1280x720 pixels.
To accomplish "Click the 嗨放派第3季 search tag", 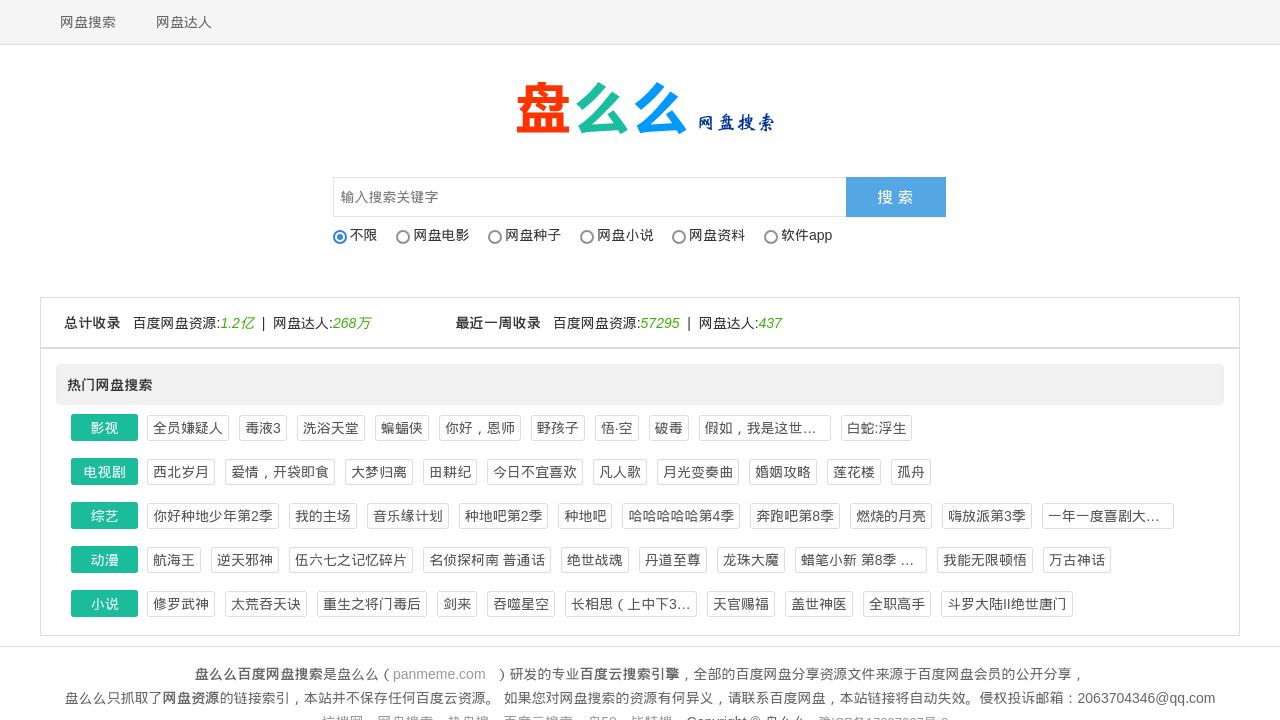I will [x=987, y=516].
